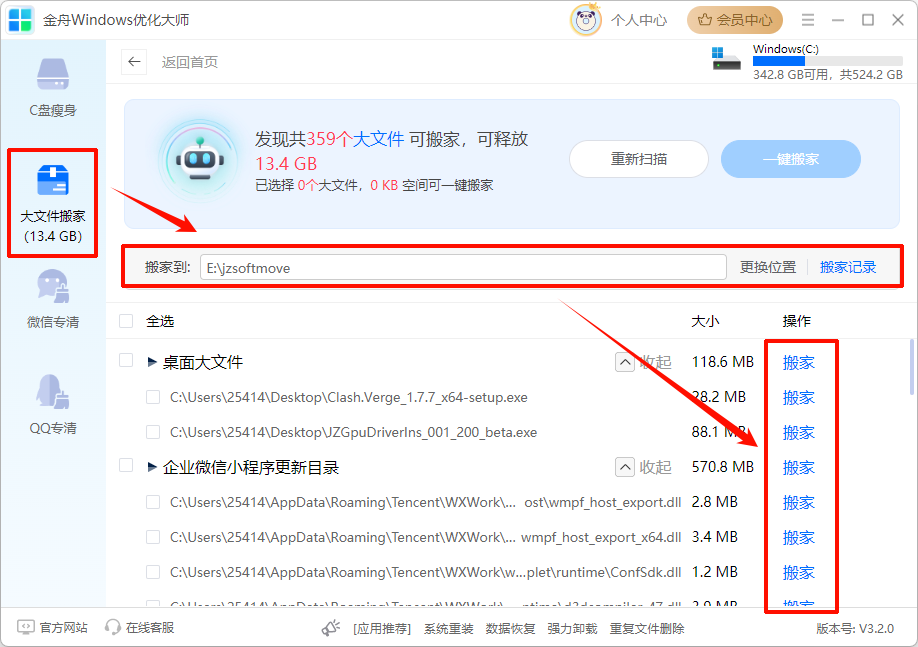Click 搬家 for wmpf_host_export.dll
This screenshot has height=647, width=918.
coord(799,502)
